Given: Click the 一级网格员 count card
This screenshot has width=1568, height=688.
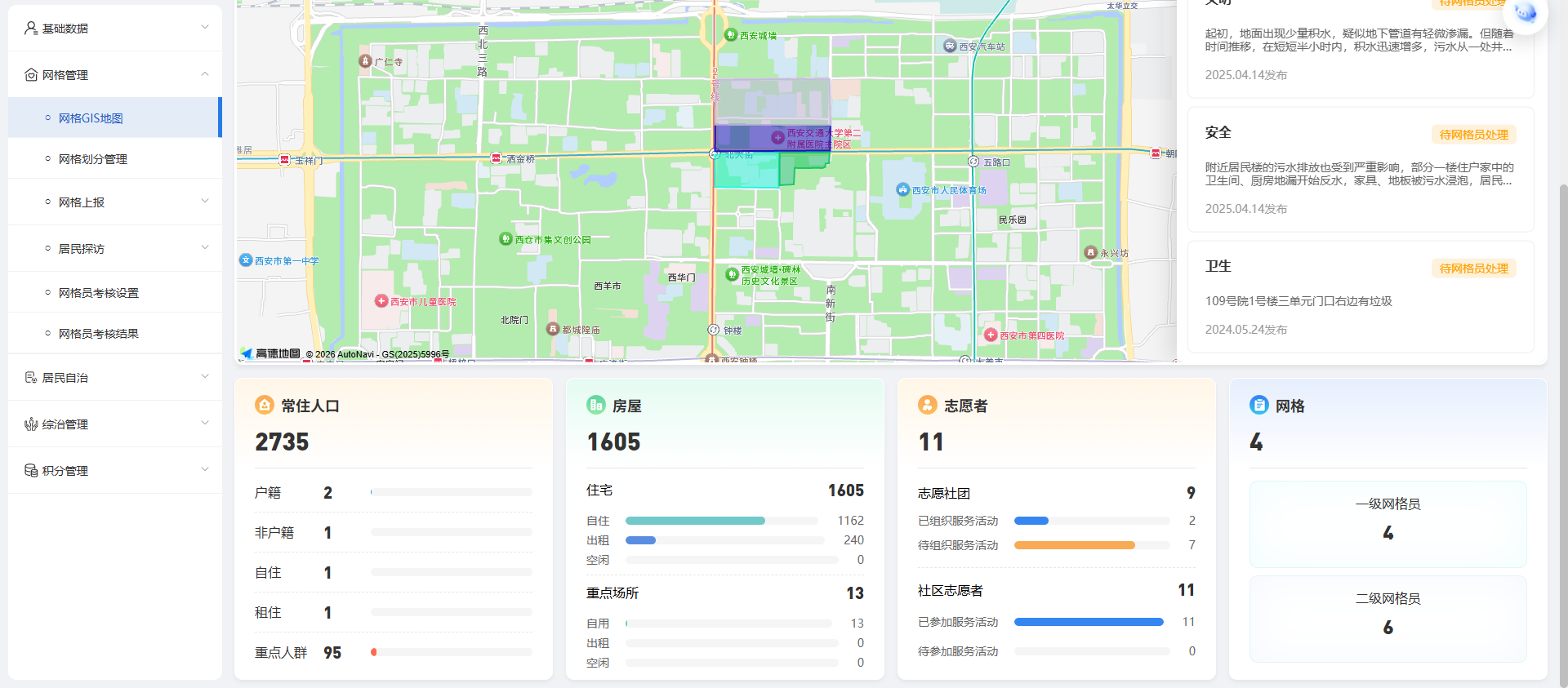Looking at the screenshot, I should pyautogui.click(x=1388, y=524).
